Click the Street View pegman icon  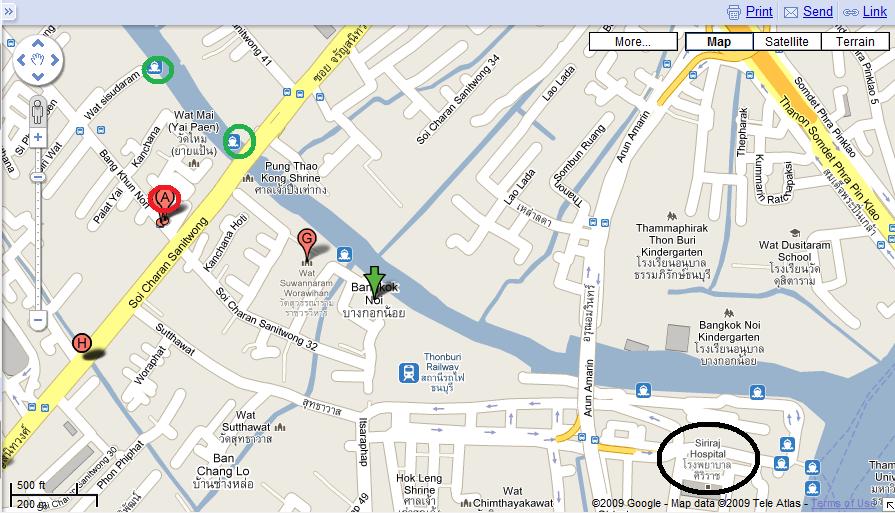click(38, 111)
